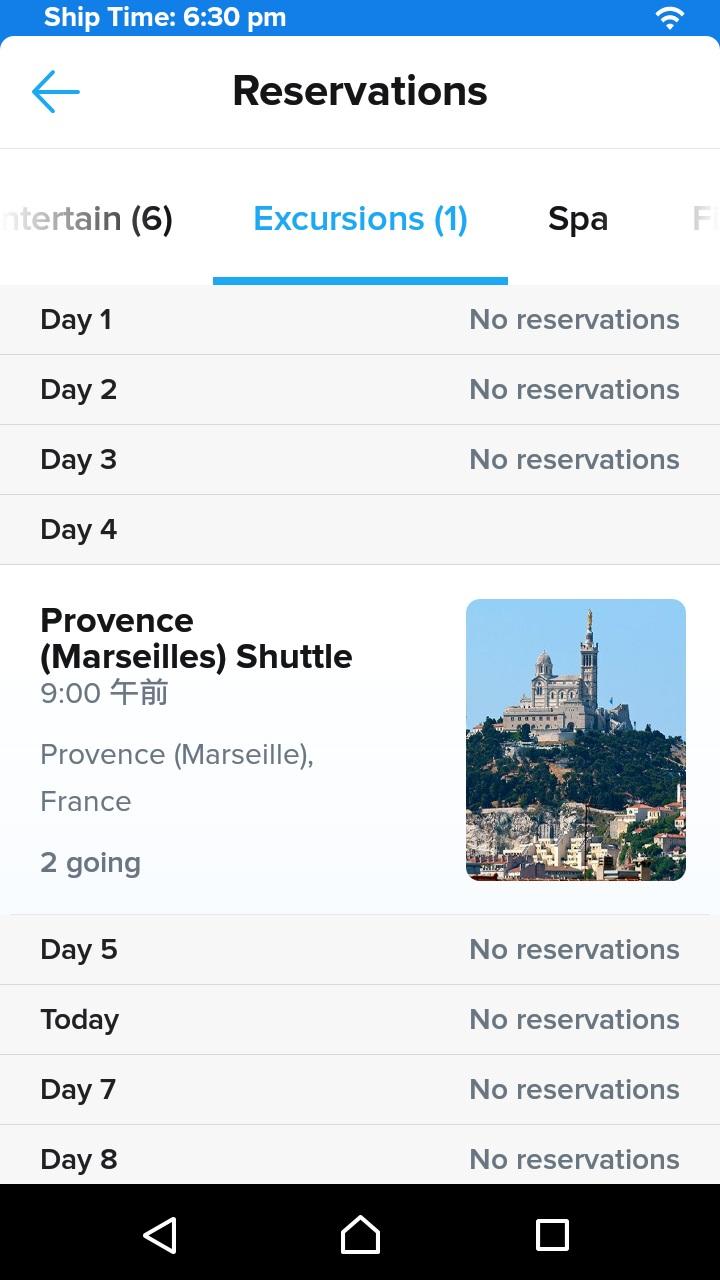Open the Spa tab
The image size is (720, 1280).
[x=577, y=219]
